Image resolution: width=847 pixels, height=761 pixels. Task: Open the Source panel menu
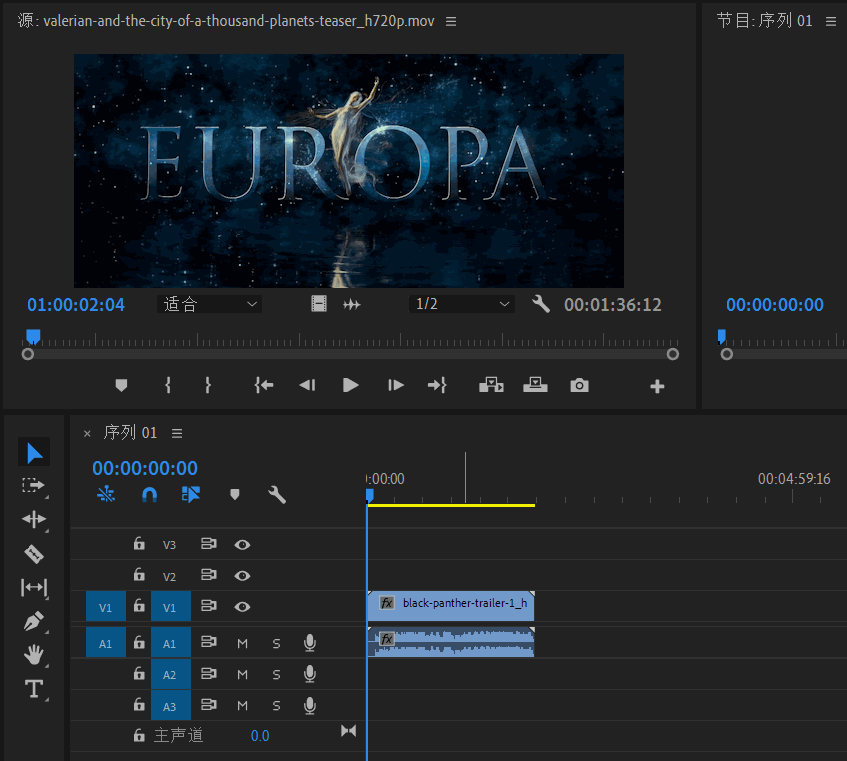coord(451,21)
